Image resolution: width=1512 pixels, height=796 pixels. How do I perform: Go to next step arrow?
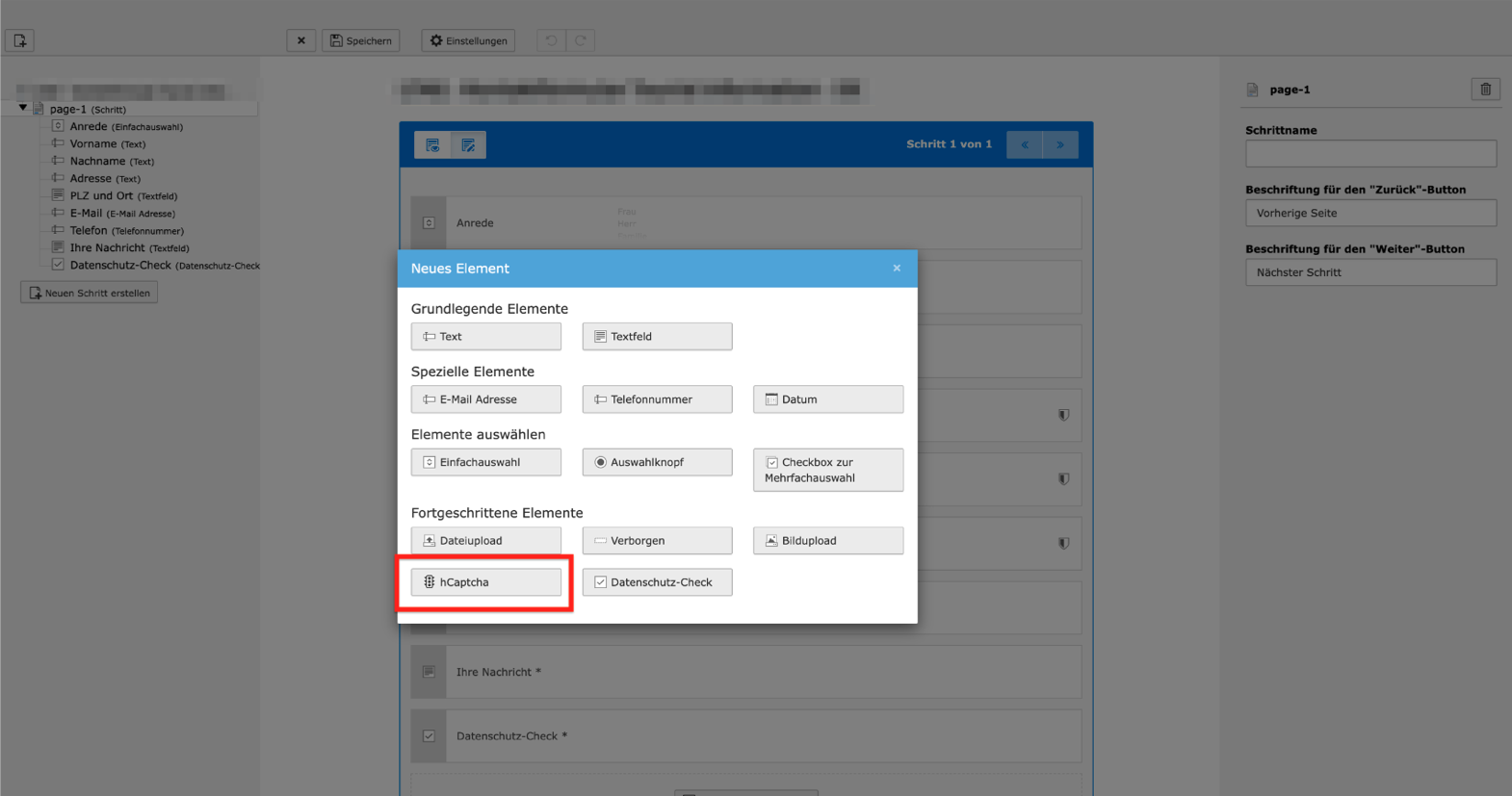point(1060,145)
